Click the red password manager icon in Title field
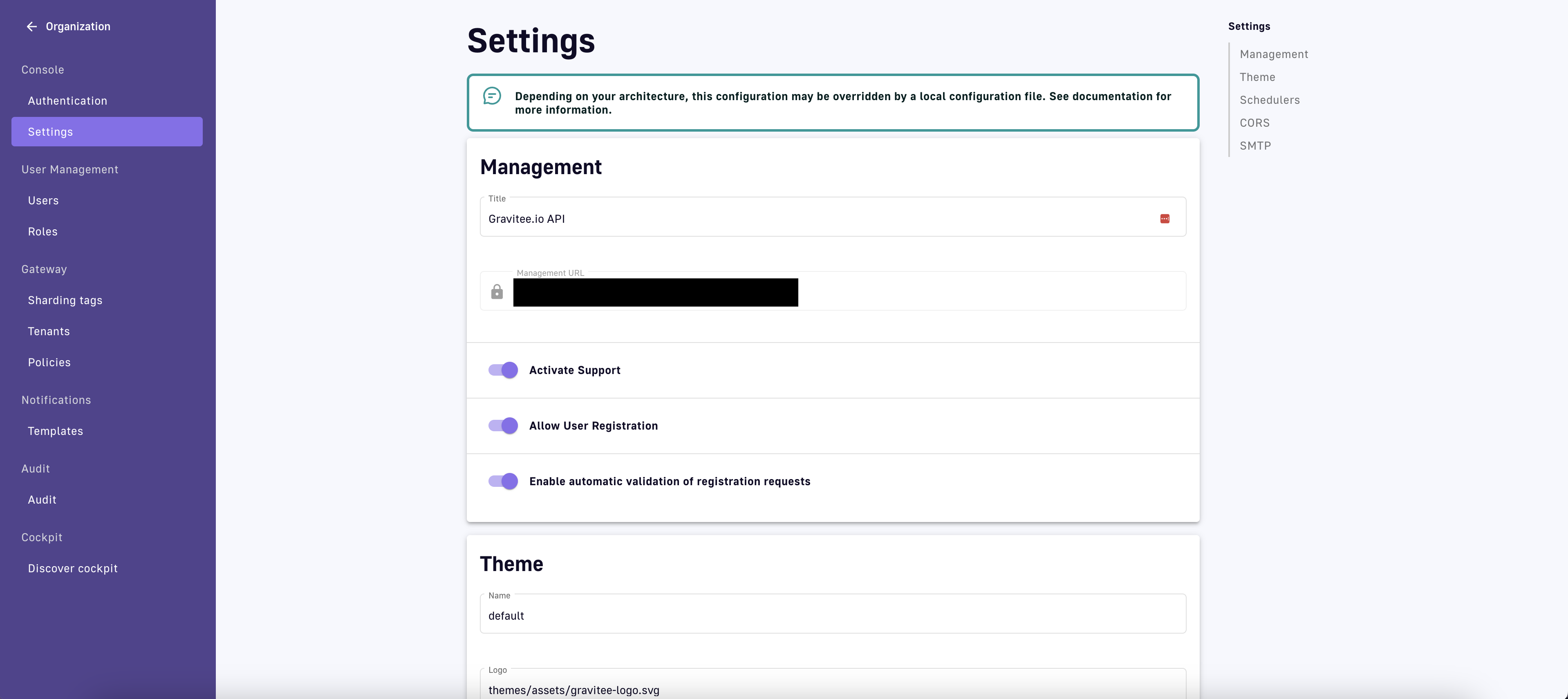This screenshot has width=1568, height=699. tap(1165, 219)
